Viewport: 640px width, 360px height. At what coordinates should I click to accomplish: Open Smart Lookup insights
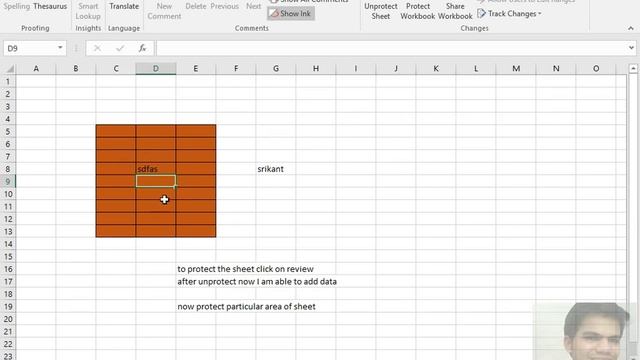click(x=88, y=11)
